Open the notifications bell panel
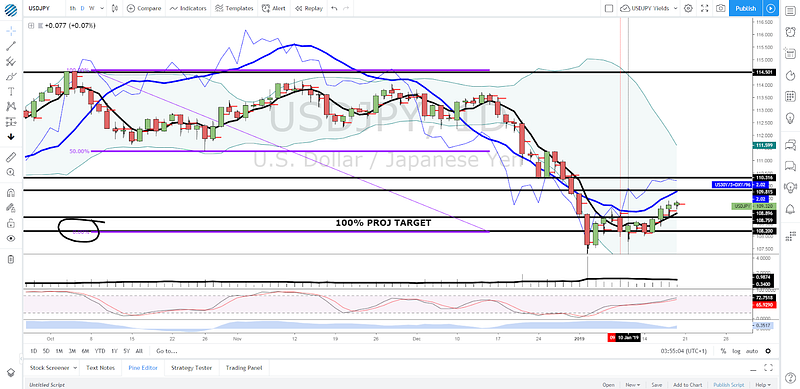Image resolution: width=800 pixels, height=389 pixels. 790,209
